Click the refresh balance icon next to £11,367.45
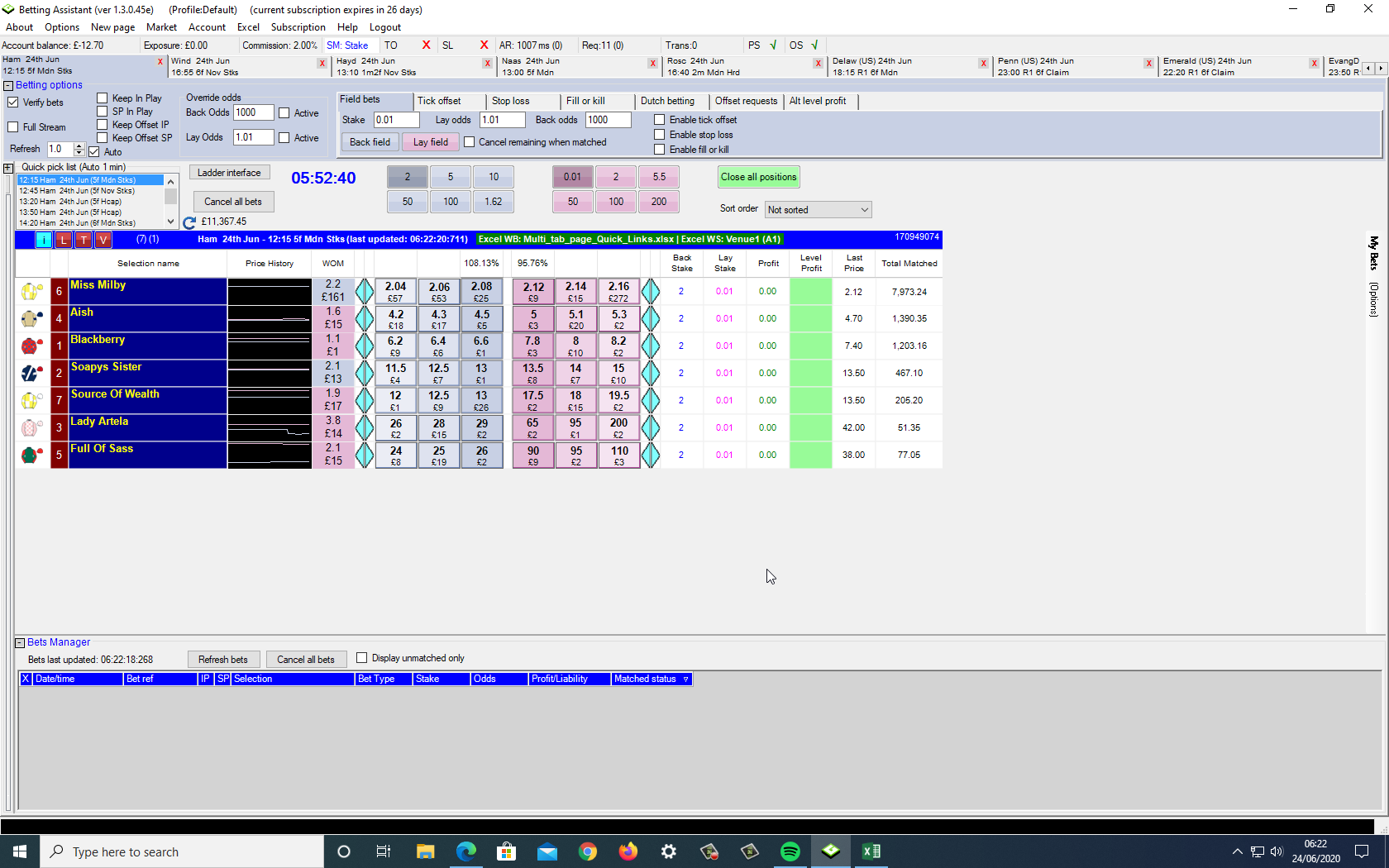1389x868 pixels. [x=189, y=222]
